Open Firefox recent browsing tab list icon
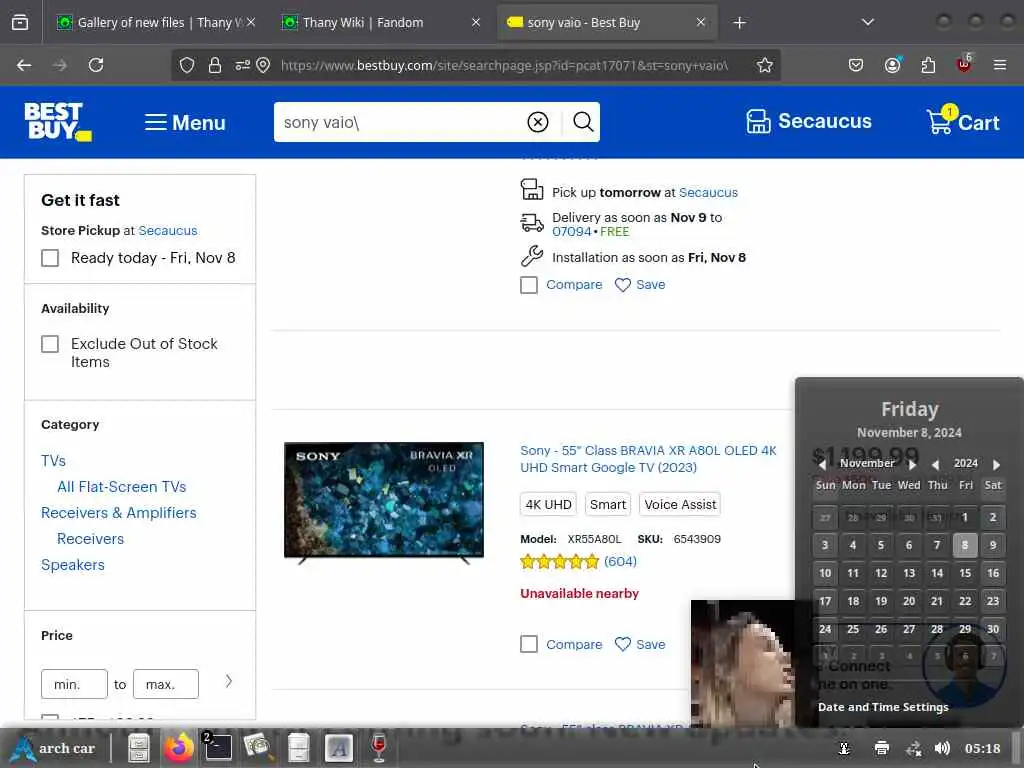 point(20,23)
